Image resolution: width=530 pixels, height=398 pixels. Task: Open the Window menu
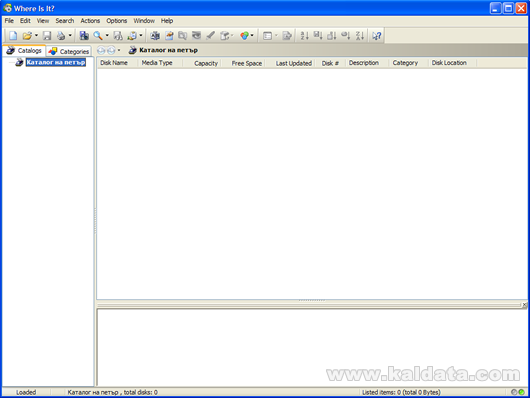pyautogui.click(x=144, y=21)
